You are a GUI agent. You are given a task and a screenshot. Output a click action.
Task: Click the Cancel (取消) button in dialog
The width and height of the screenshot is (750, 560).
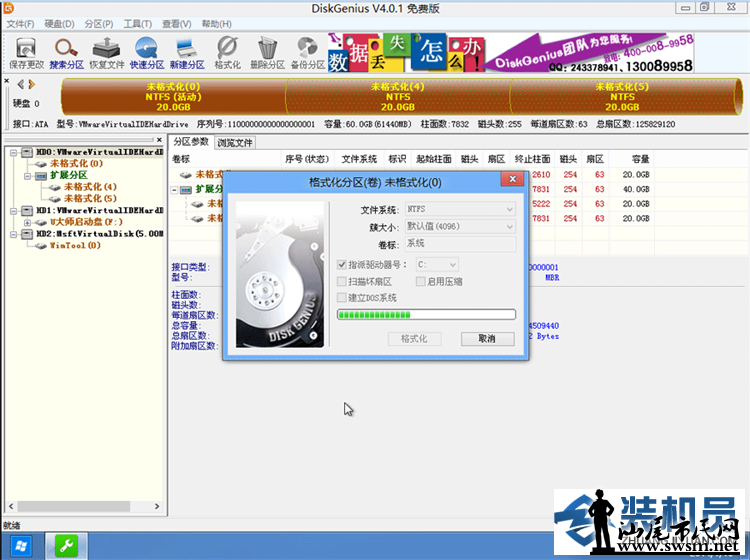pos(487,339)
